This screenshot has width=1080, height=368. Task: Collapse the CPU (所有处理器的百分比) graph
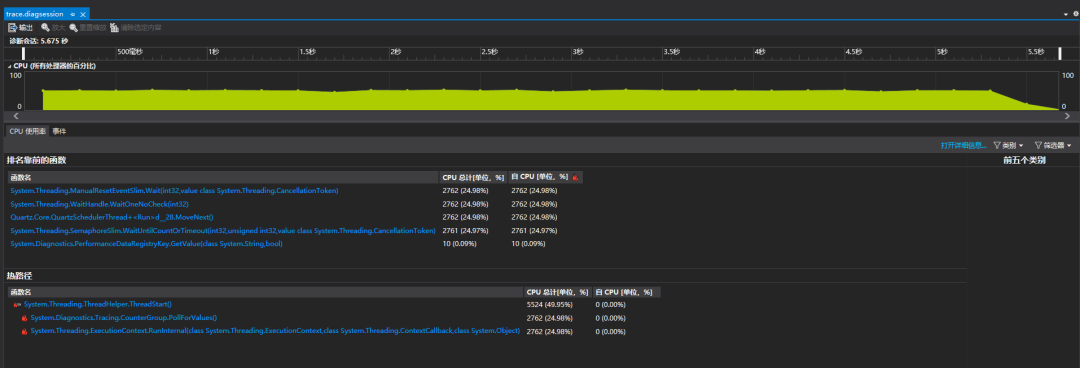point(10,65)
